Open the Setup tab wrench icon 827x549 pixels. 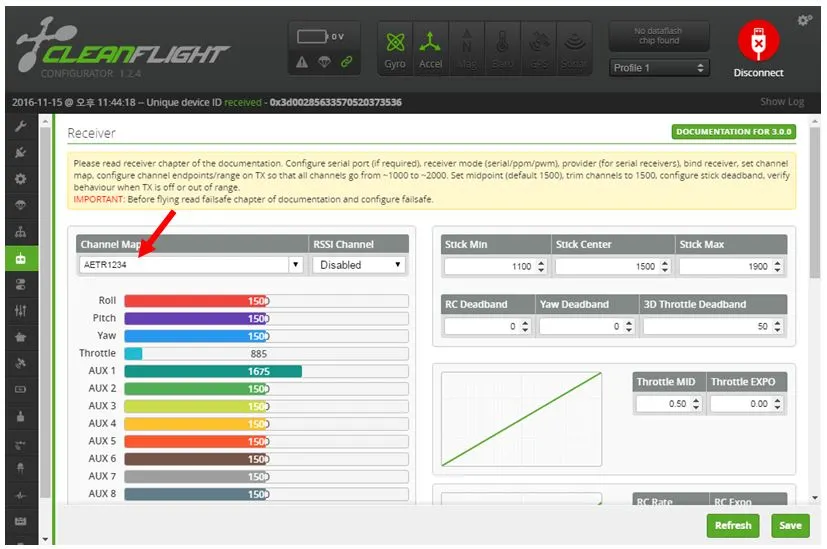21,126
